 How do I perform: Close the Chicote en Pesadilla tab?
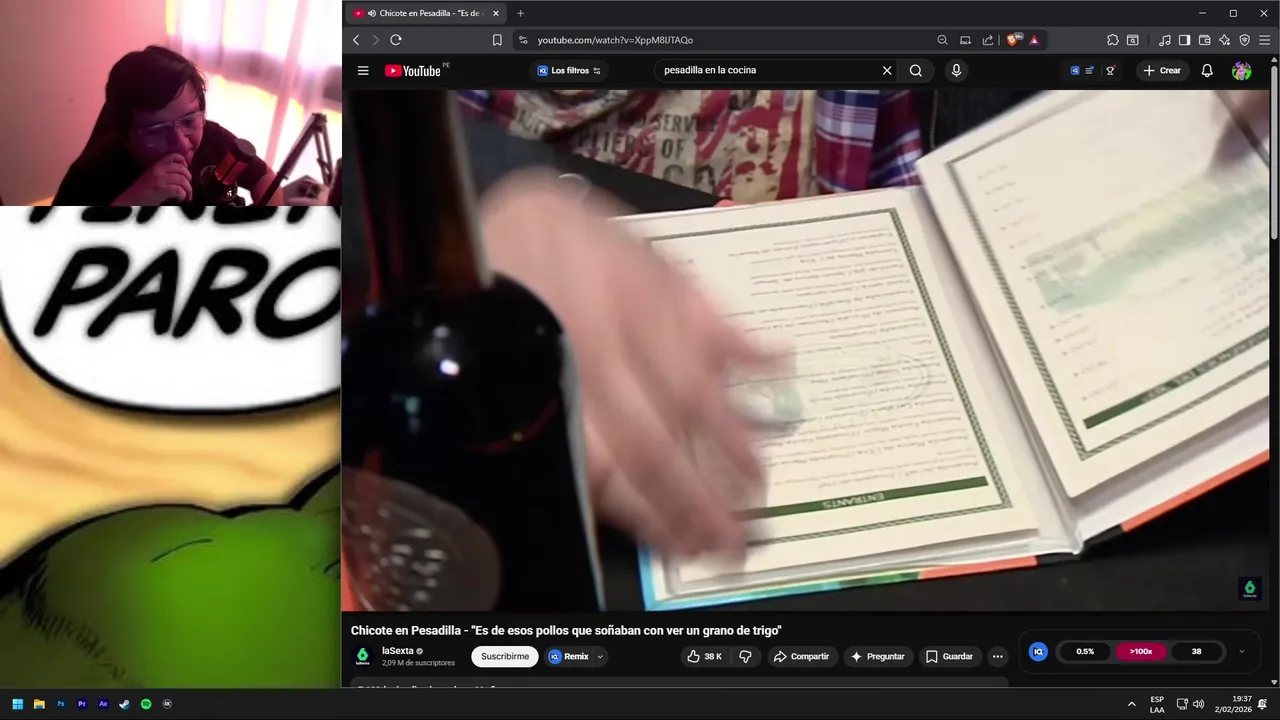tap(495, 13)
